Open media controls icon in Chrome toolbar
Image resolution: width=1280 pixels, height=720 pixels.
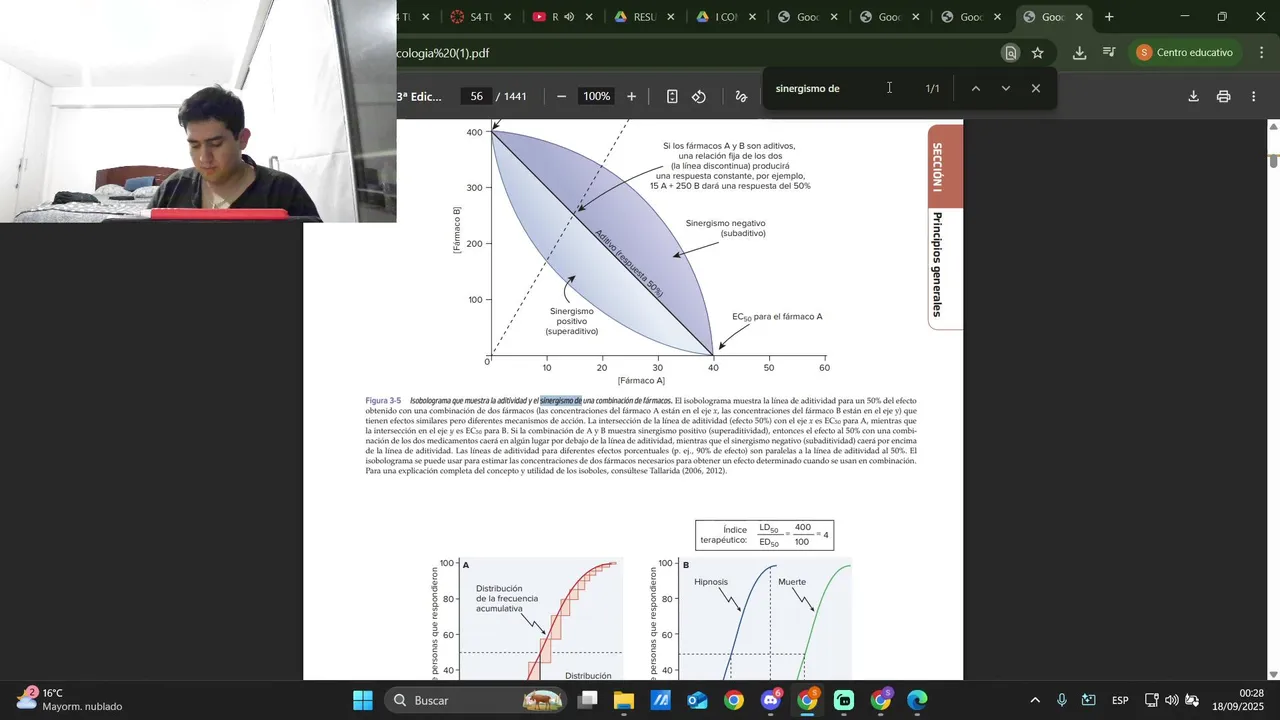[1109, 53]
